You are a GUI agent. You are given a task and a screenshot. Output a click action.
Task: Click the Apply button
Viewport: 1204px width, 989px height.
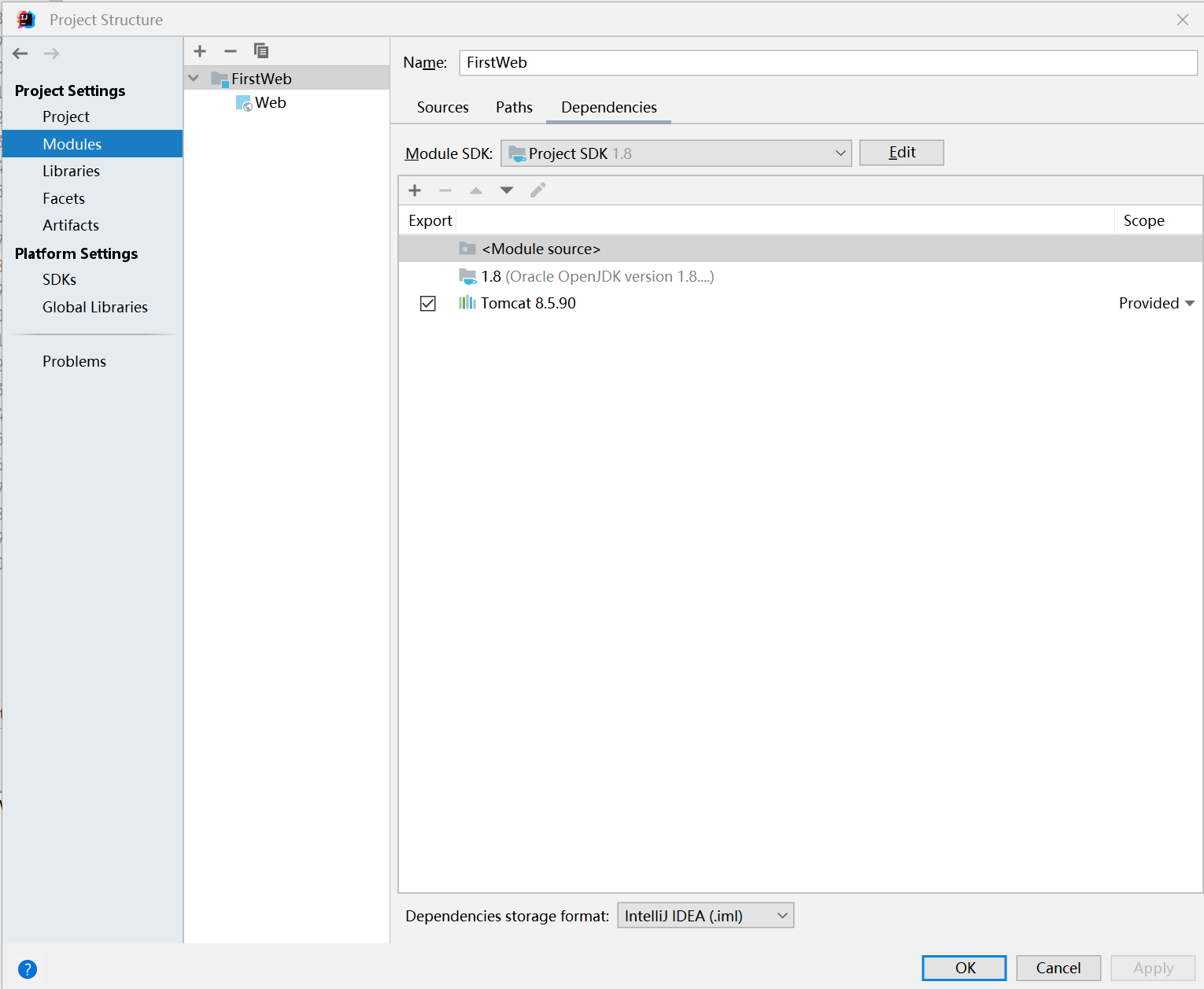pyautogui.click(x=1153, y=968)
